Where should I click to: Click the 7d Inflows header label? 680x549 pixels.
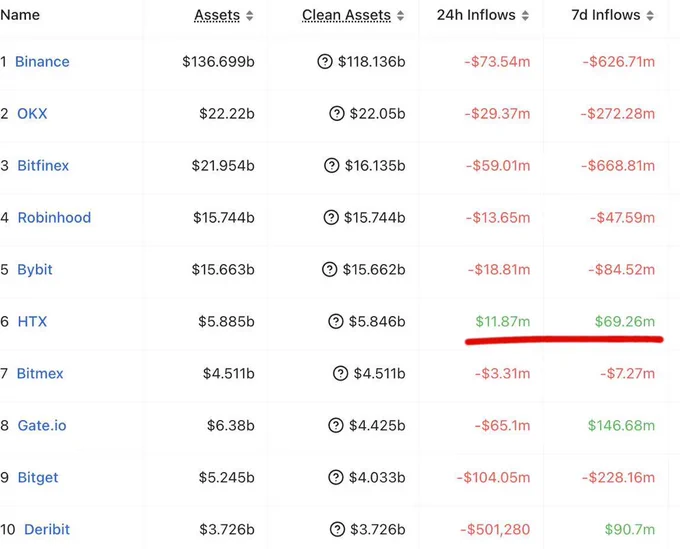(605, 15)
